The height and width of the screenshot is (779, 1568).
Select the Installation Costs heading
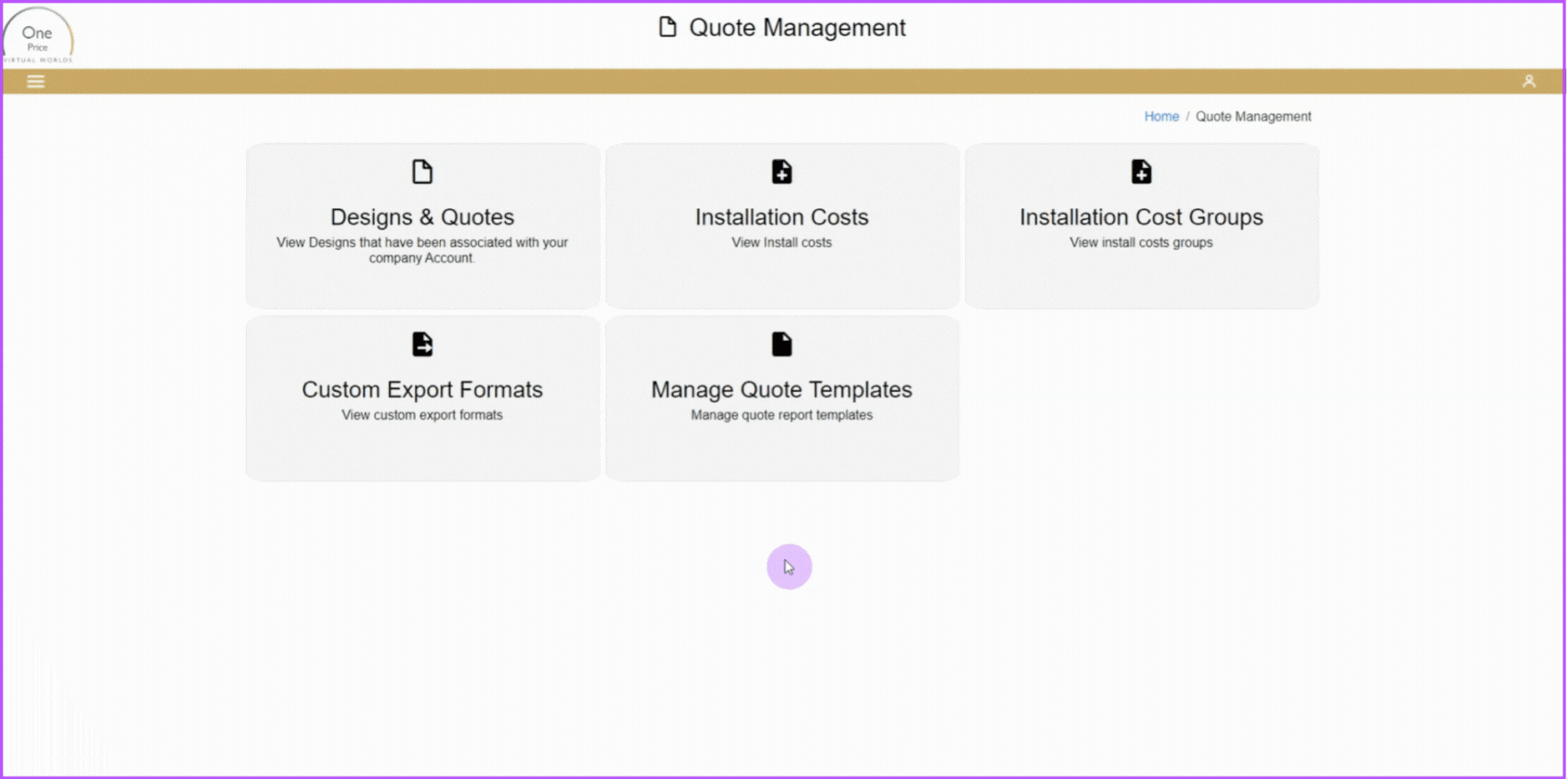(782, 217)
